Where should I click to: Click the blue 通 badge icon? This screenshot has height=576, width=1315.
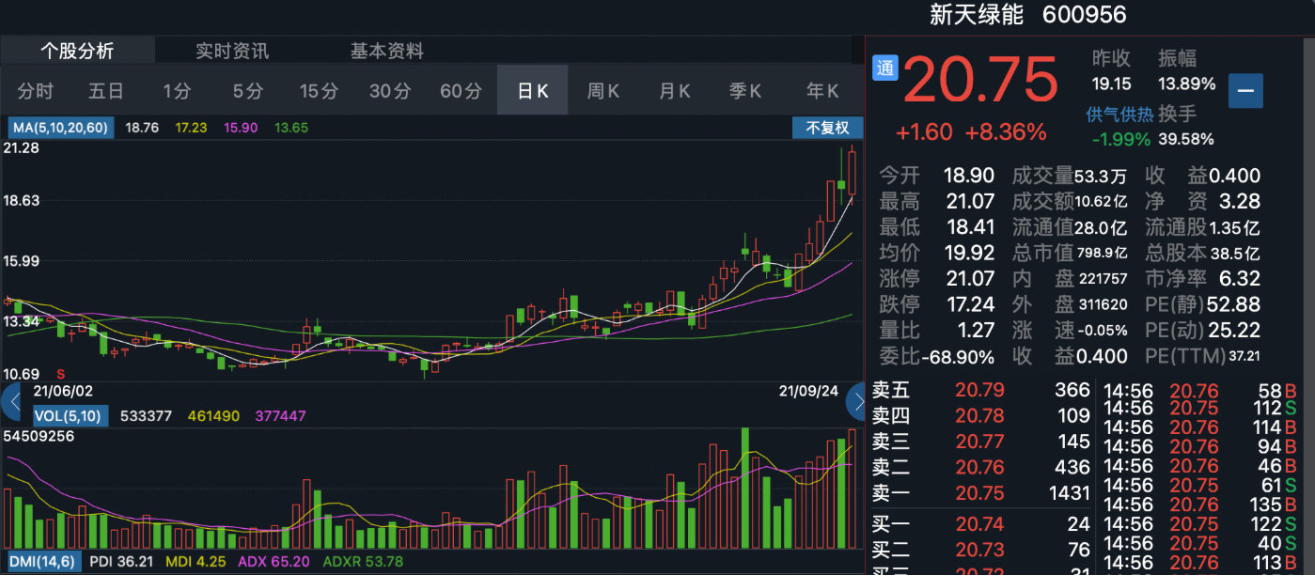885,68
